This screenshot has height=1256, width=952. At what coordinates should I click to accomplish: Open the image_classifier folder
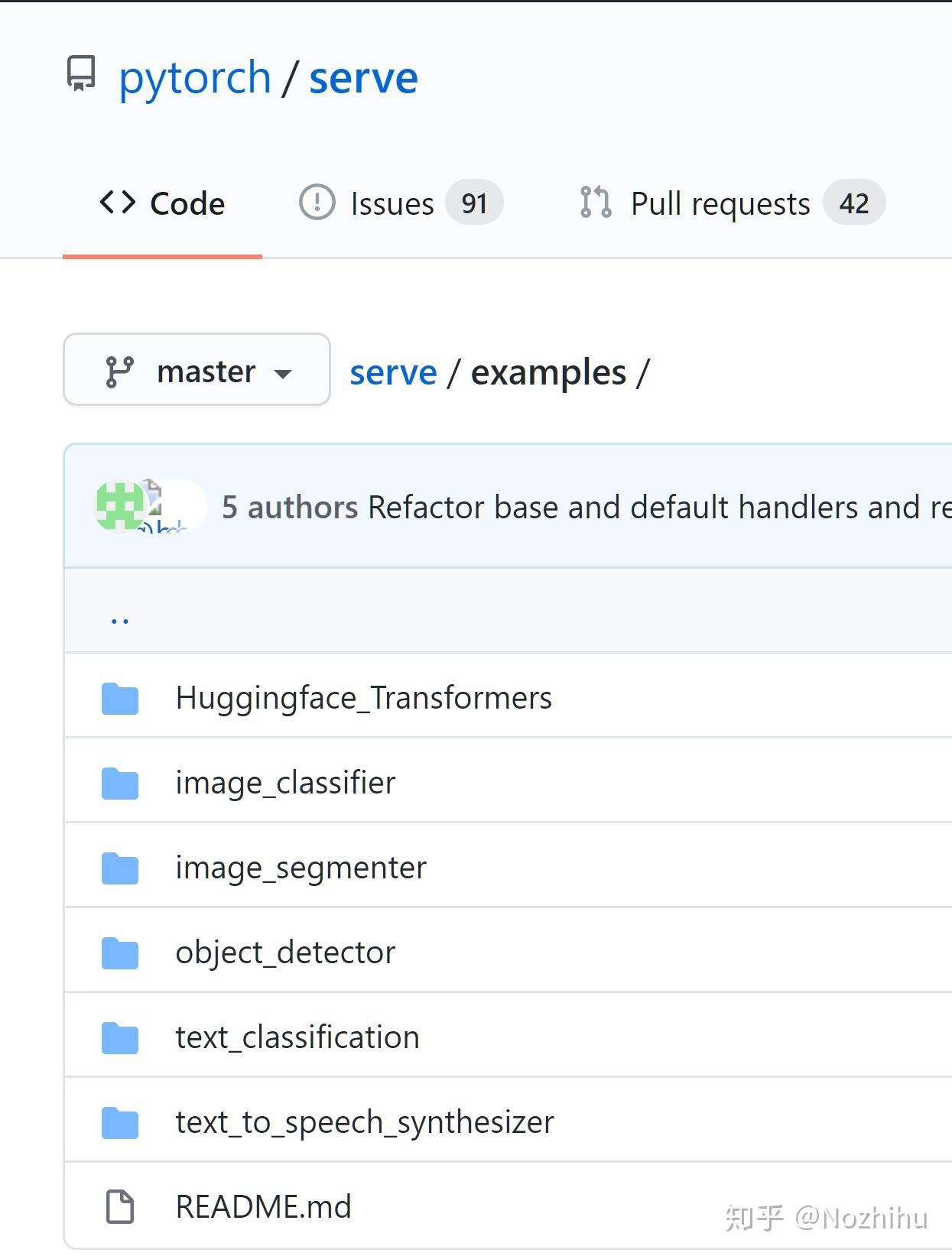285,784
